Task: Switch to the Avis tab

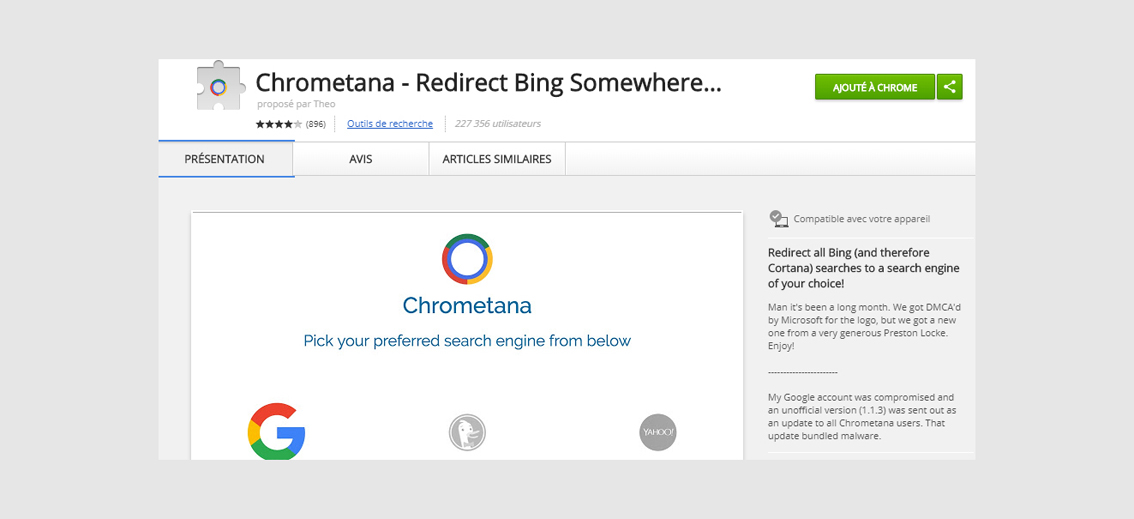Action: point(361,159)
